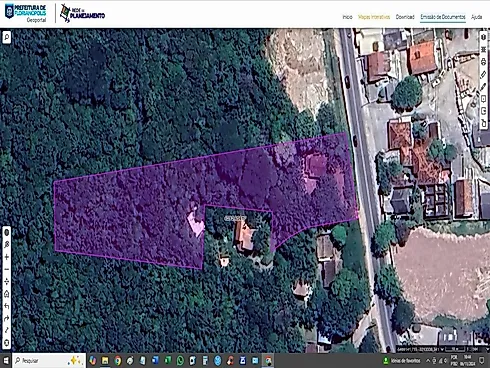Viewport: 490px width, 368px height.
Task: Click the second-to-last icon in the right toolbar
Action: pyautogui.click(x=484, y=111)
